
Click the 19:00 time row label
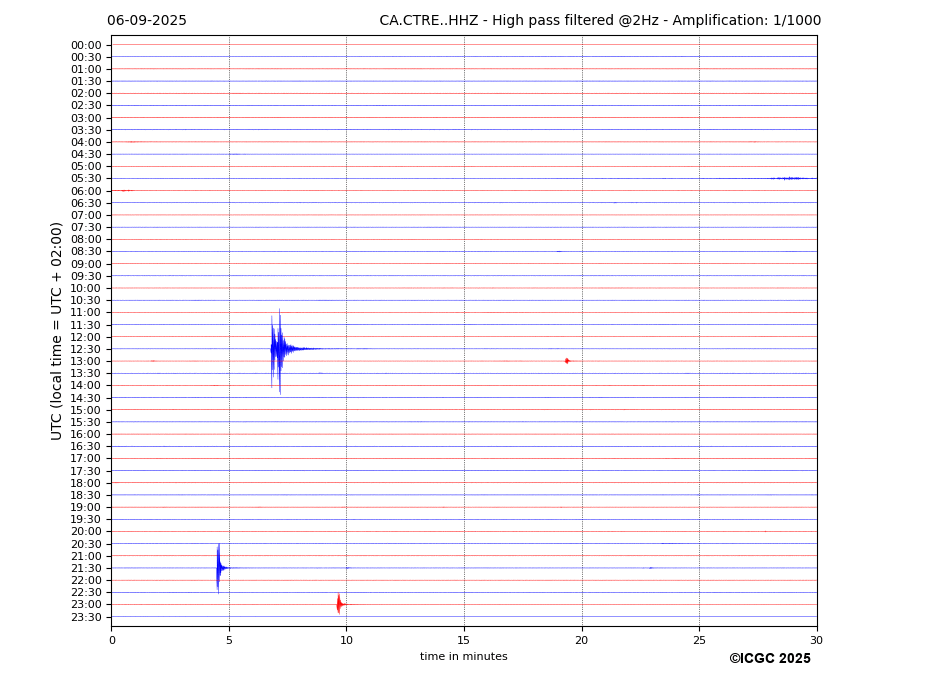[86, 507]
